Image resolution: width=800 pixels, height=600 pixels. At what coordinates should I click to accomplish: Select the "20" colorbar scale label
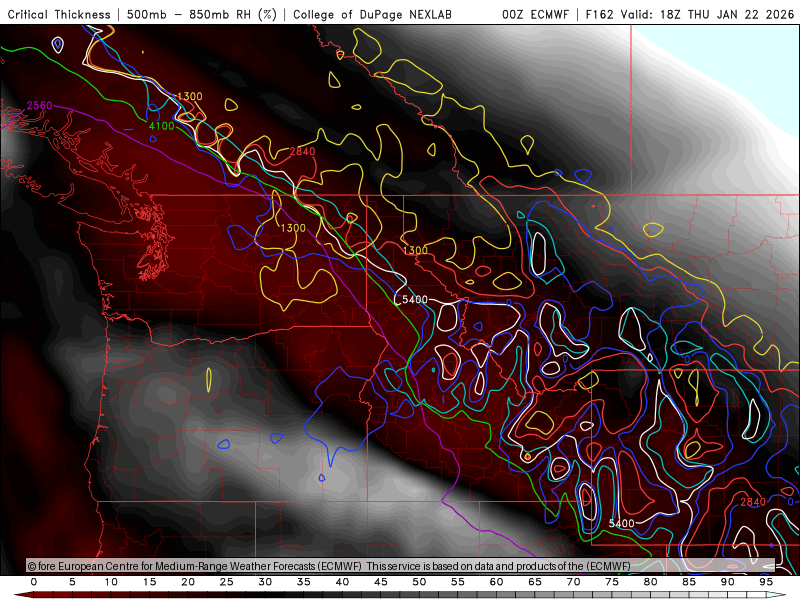[x=188, y=582]
